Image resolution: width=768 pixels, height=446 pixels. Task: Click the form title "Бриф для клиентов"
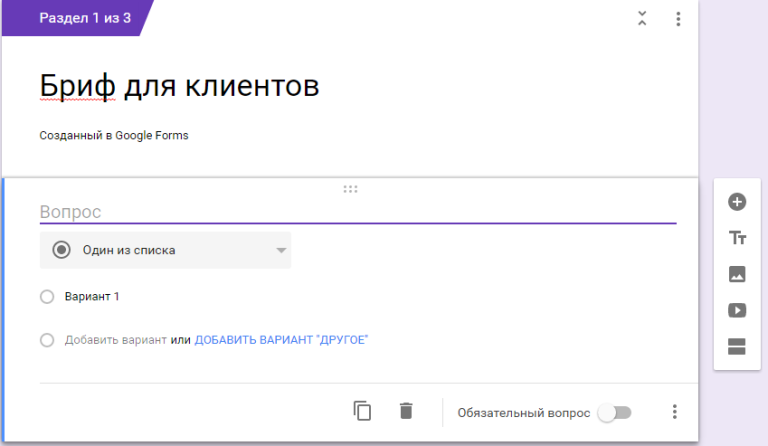click(x=180, y=86)
